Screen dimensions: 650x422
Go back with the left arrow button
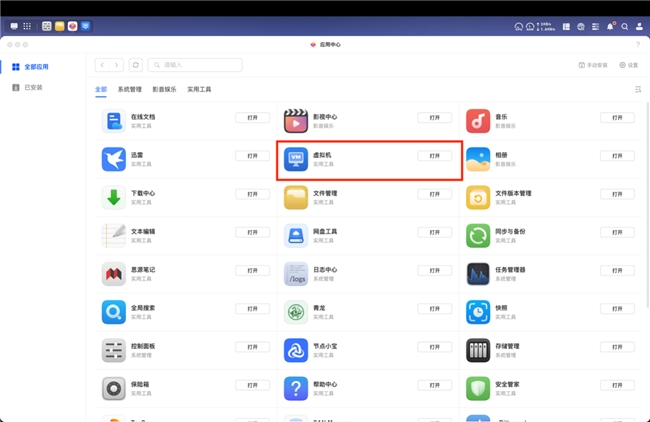click(x=102, y=65)
